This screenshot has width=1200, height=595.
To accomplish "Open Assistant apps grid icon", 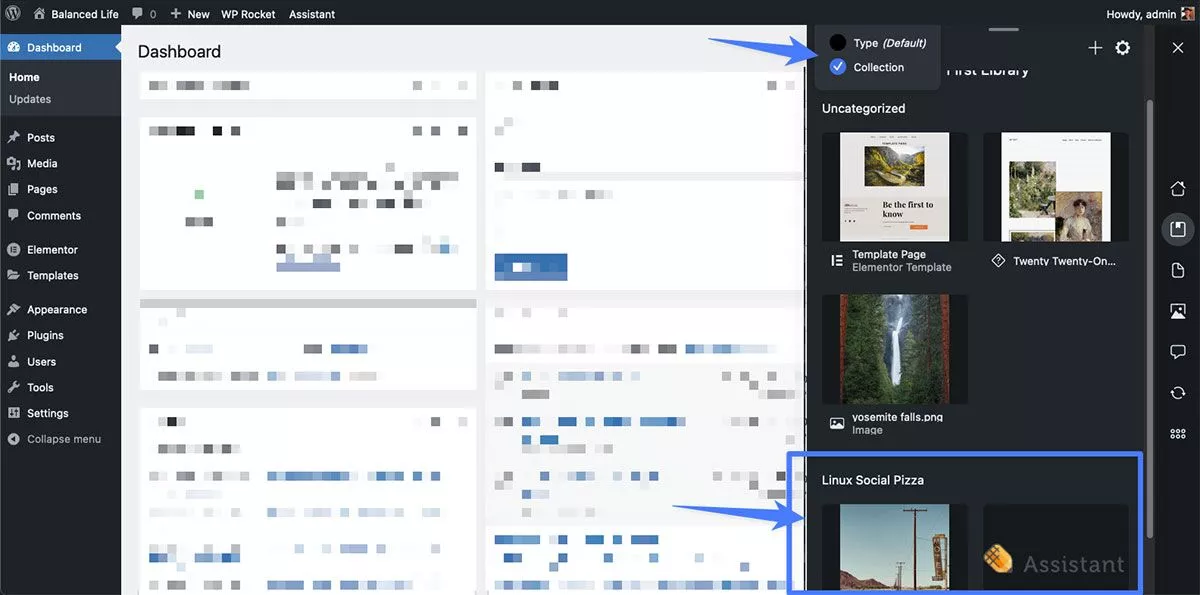I will coord(1178,434).
